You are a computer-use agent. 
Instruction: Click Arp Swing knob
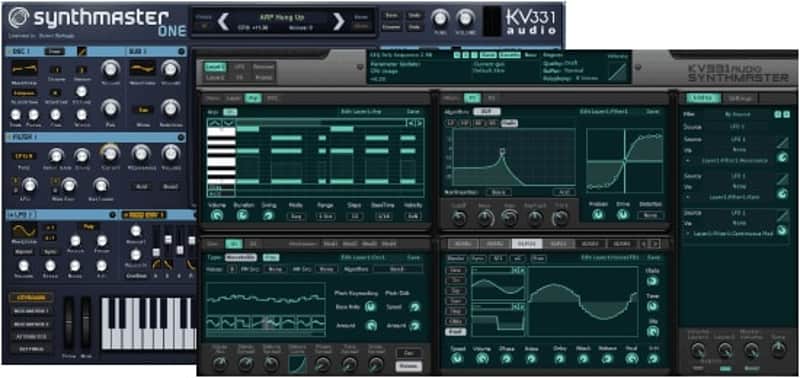[268, 216]
